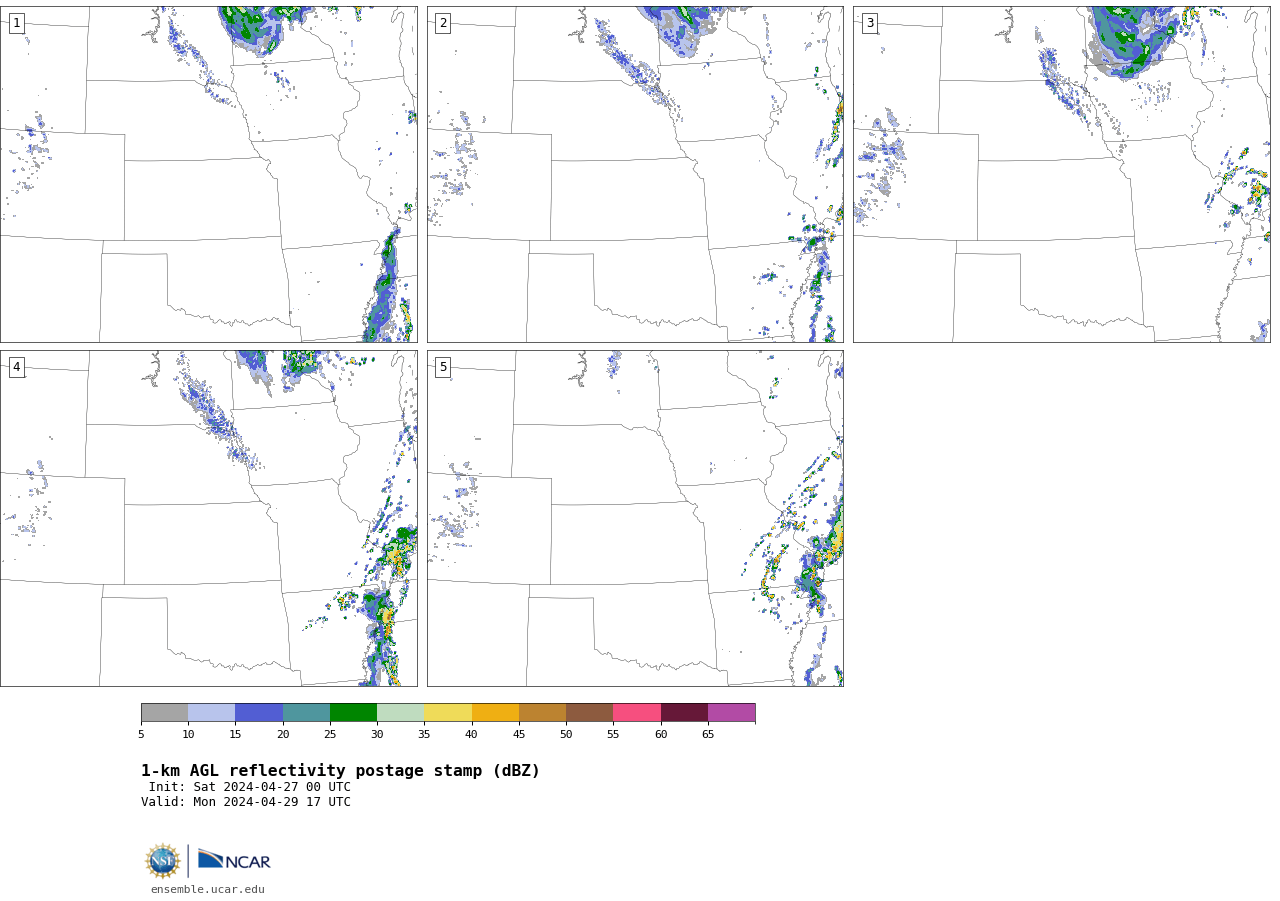Click the teal 20-25 dBZ swatch
Viewport: 1280px width, 901px height.
pyautogui.click(x=306, y=712)
